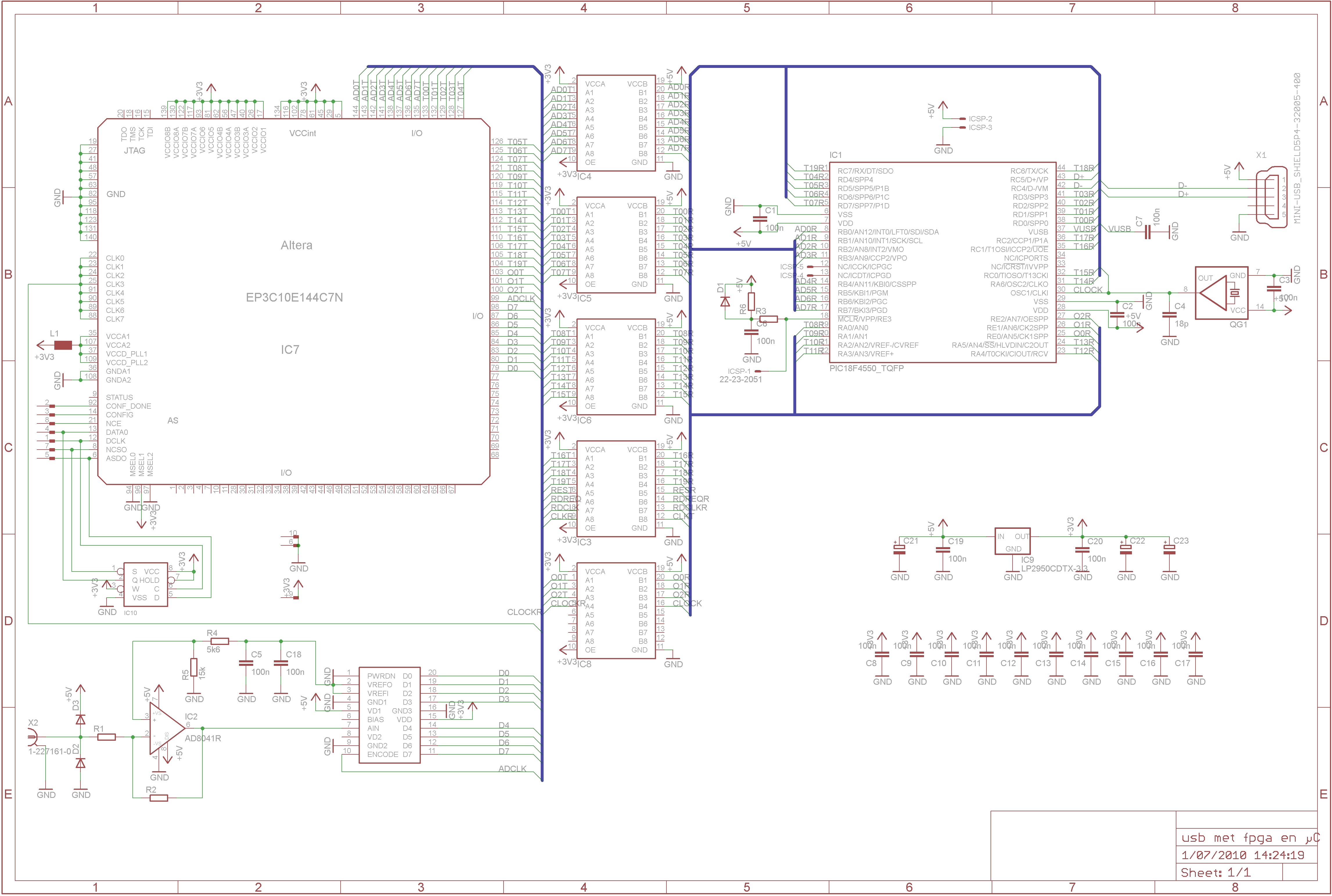The width and height of the screenshot is (1332, 896).
Task: Select the CLOCKR net label
Action: pyautogui.click(x=524, y=612)
